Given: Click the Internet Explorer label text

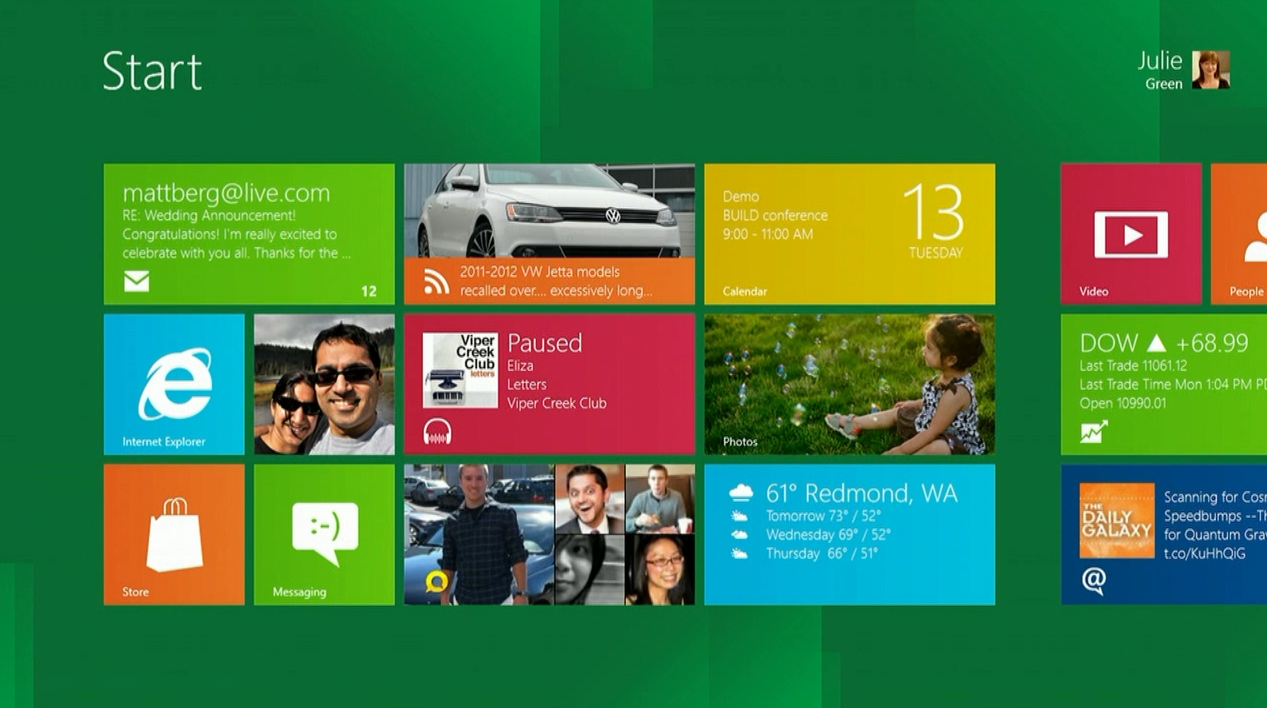Looking at the screenshot, I should [x=164, y=442].
